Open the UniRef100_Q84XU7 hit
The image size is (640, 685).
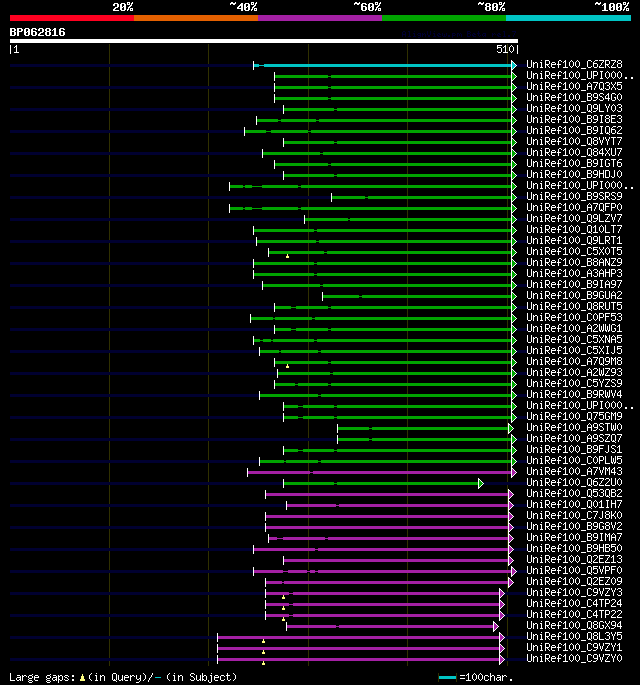574,152
